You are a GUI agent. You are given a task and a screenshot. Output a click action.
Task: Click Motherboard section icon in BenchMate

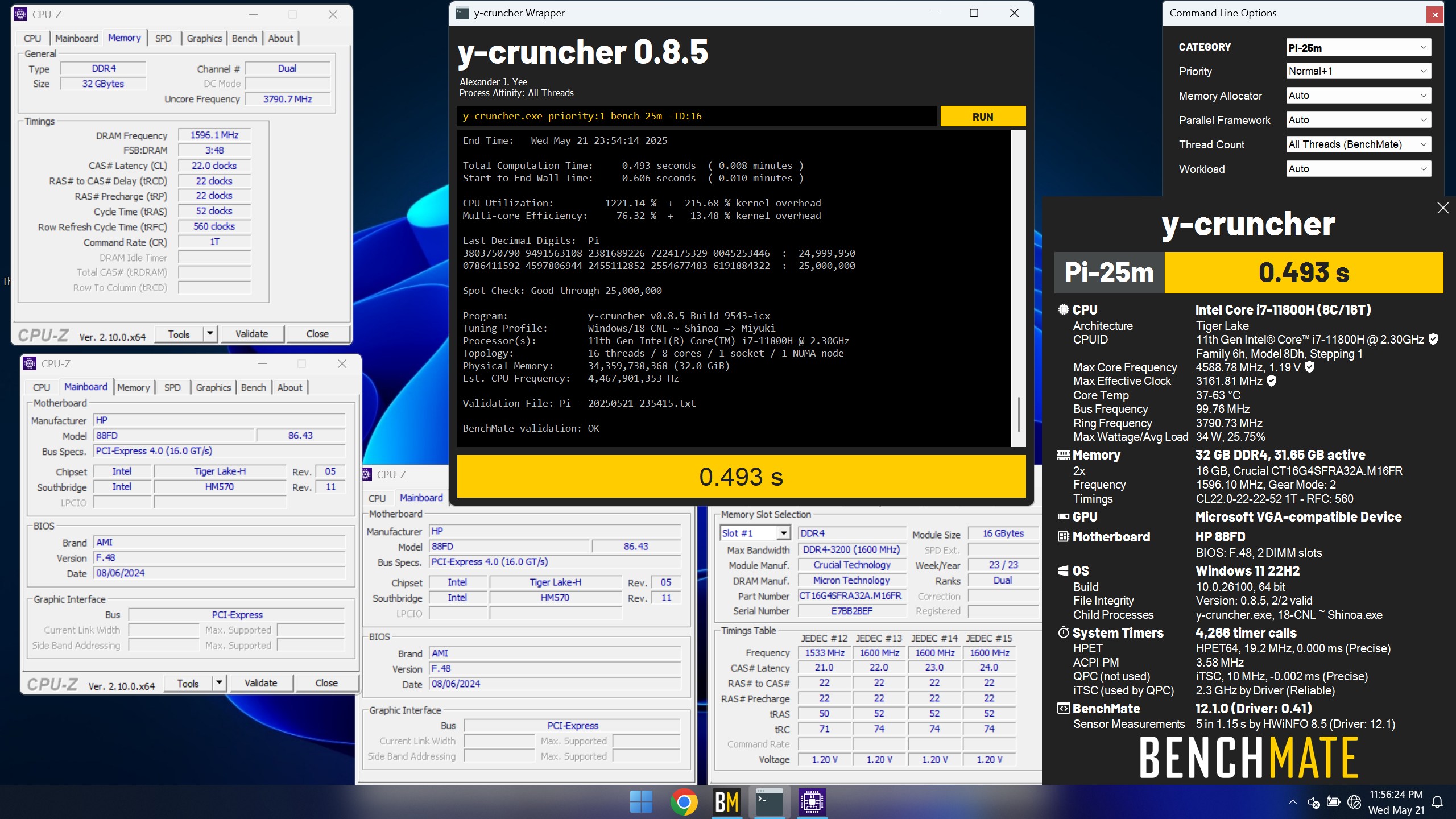(1063, 536)
